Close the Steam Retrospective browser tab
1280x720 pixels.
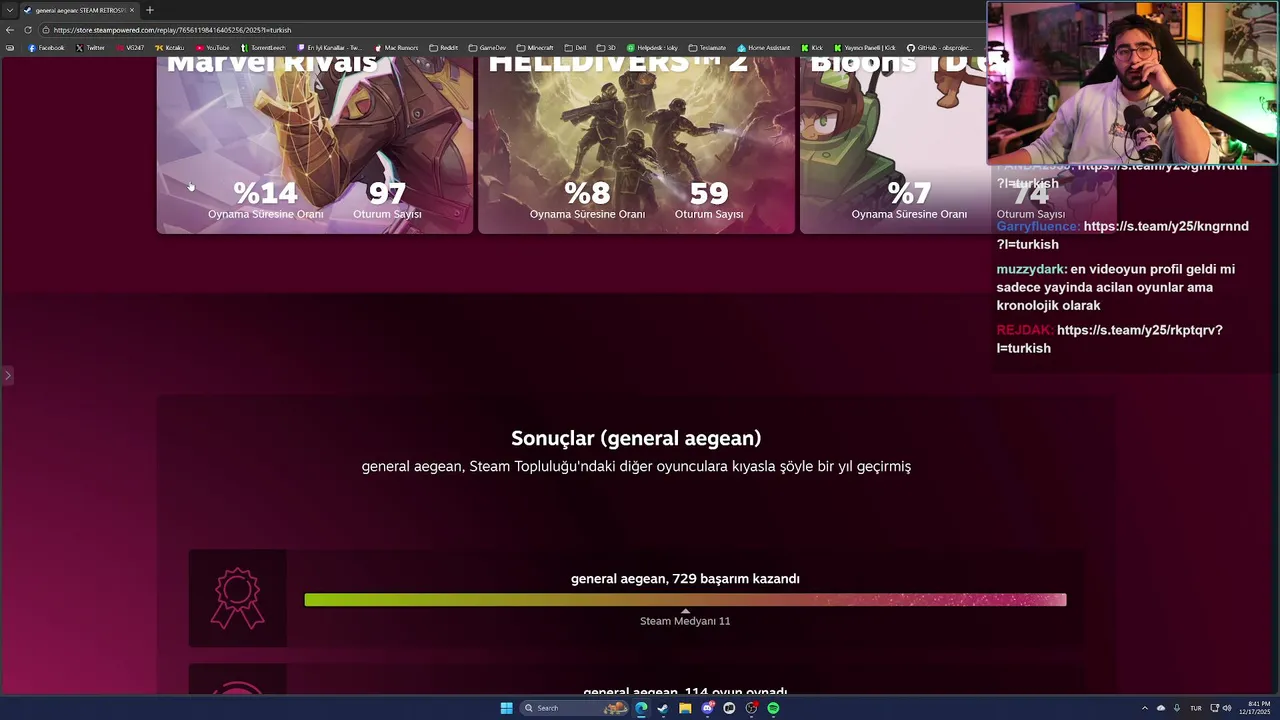[x=132, y=10]
